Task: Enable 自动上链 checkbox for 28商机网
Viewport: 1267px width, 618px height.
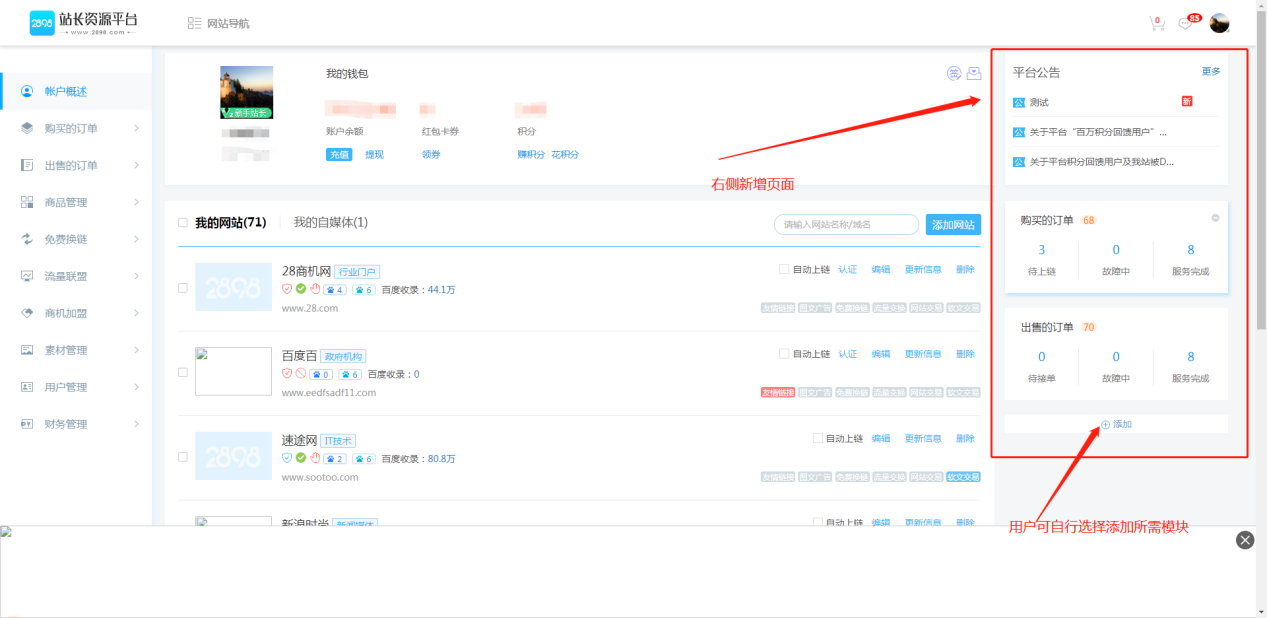Action: [x=784, y=269]
